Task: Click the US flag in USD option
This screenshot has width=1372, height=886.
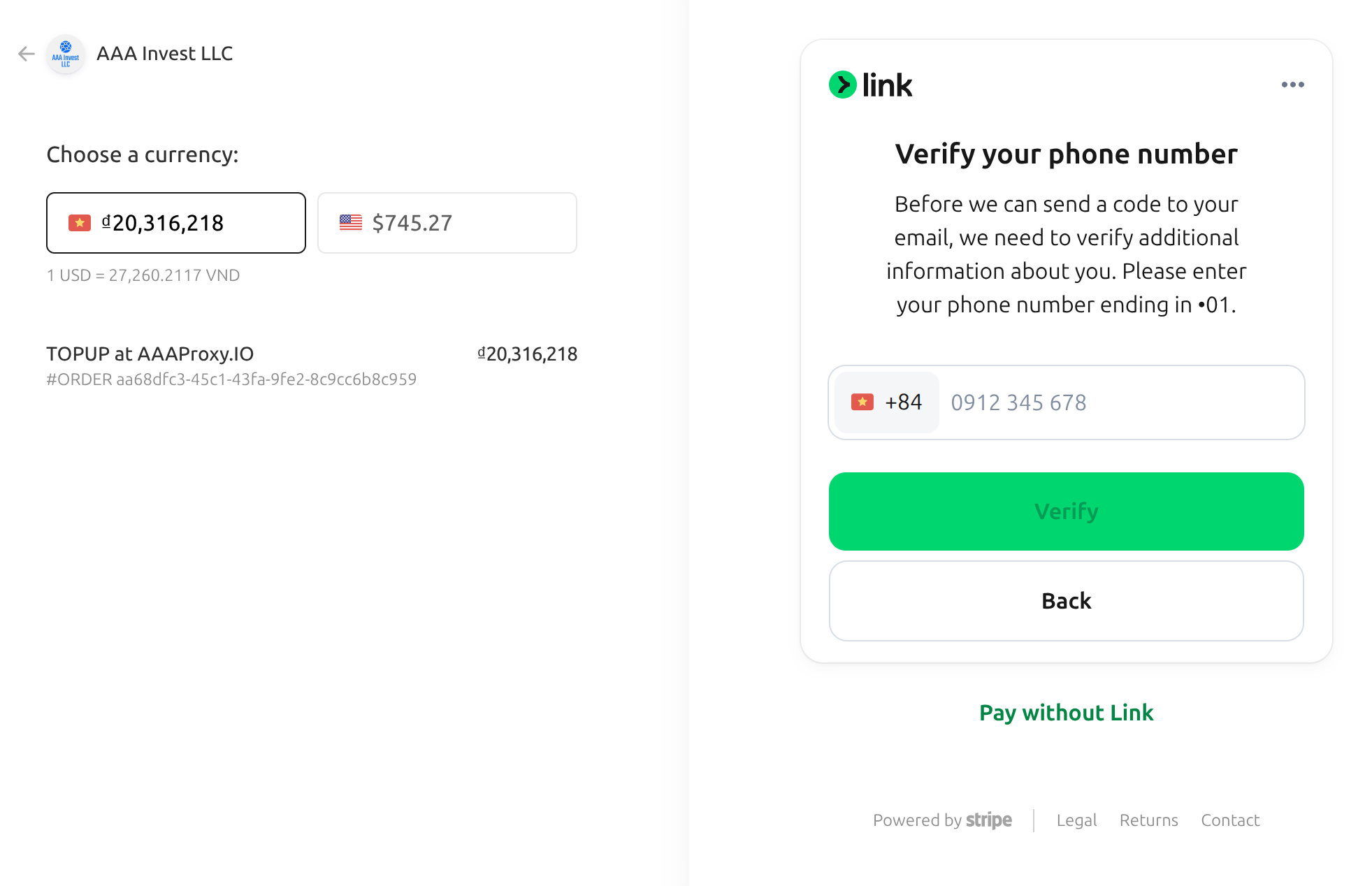Action: click(x=351, y=223)
